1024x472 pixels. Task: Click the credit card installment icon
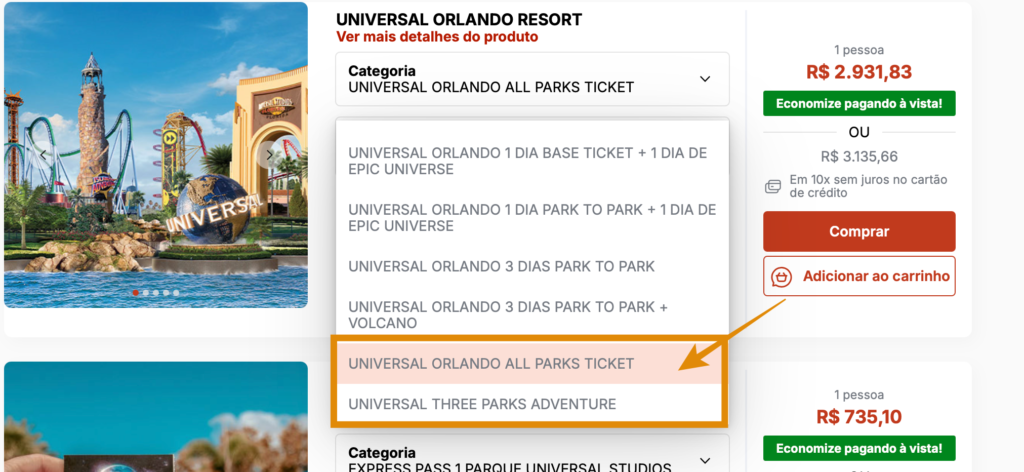click(773, 187)
